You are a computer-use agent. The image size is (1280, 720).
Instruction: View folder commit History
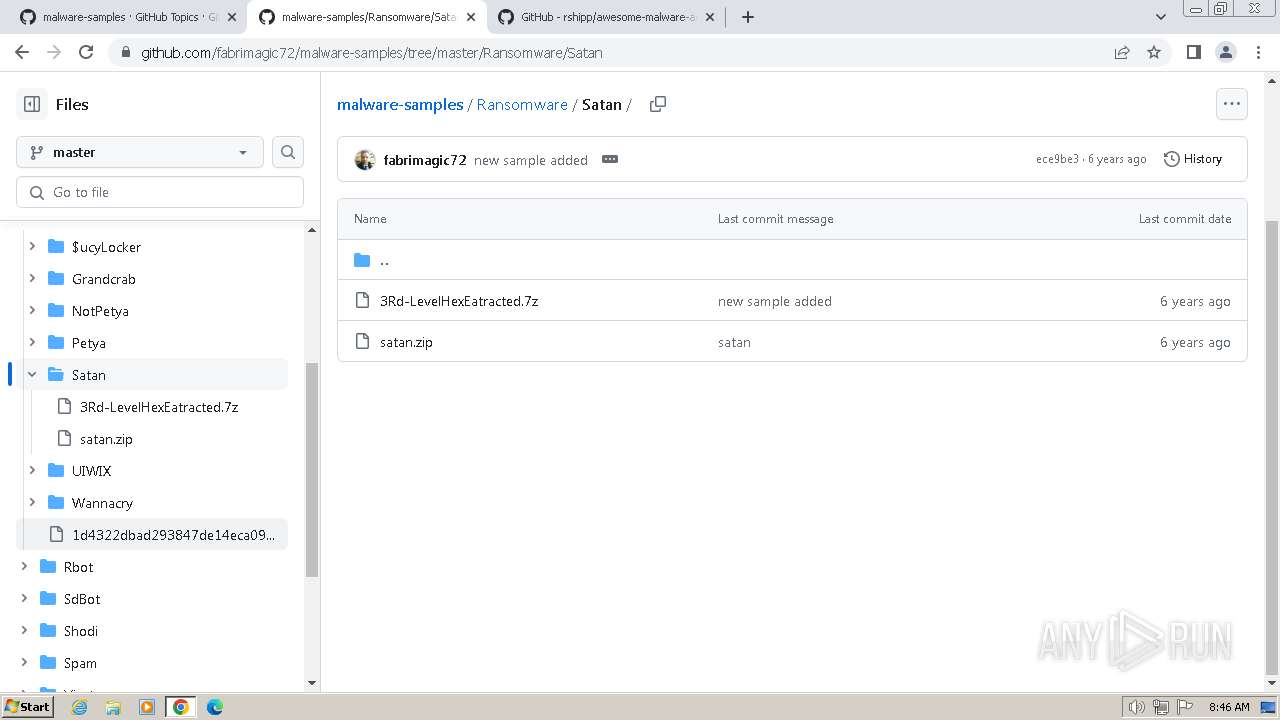(x=1193, y=159)
